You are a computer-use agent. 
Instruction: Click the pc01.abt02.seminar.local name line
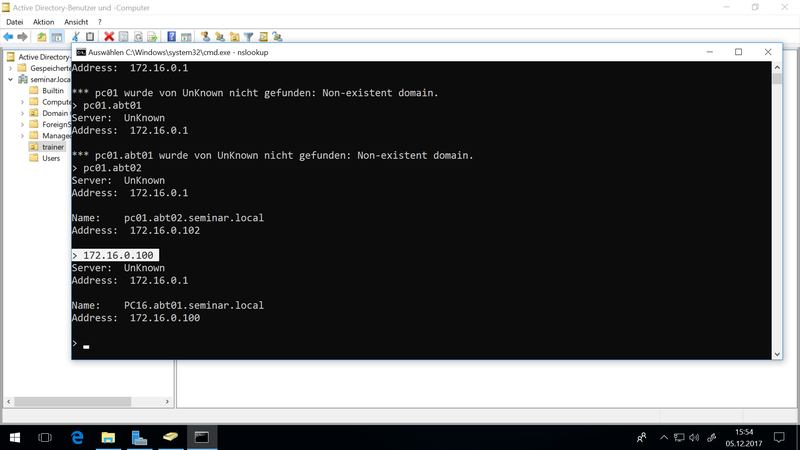click(x=168, y=218)
